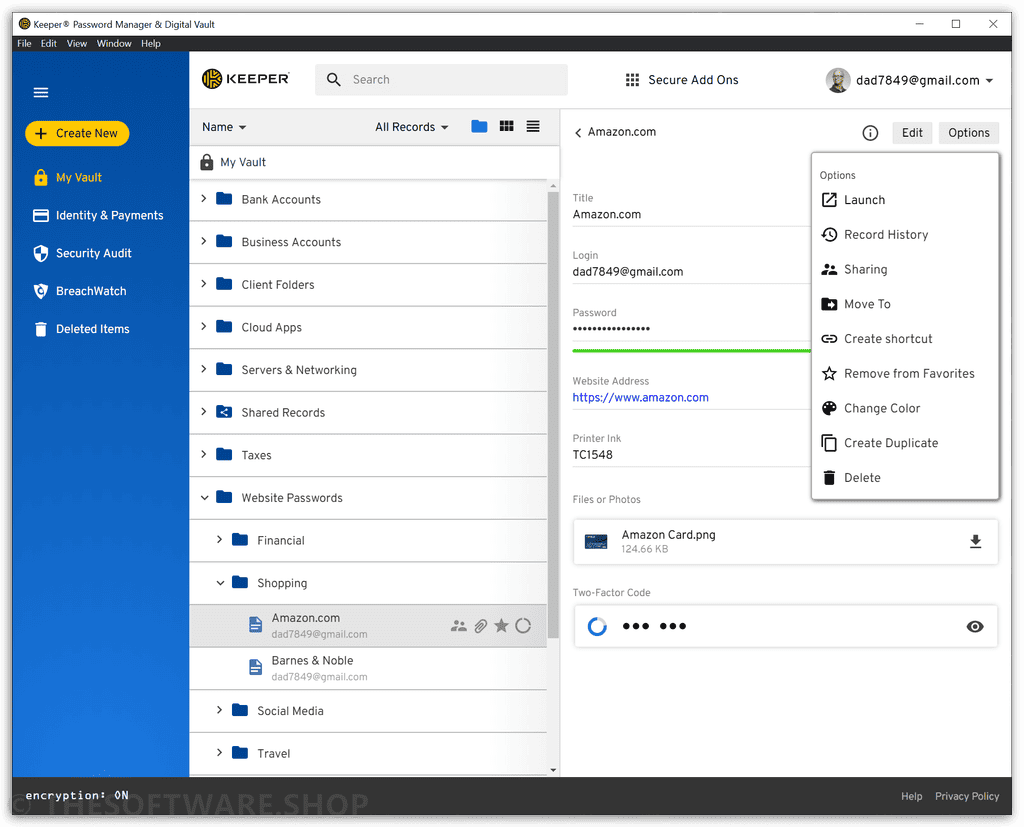Go to Identity & Payments
This screenshot has width=1024, height=827.
tap(98, 216)
